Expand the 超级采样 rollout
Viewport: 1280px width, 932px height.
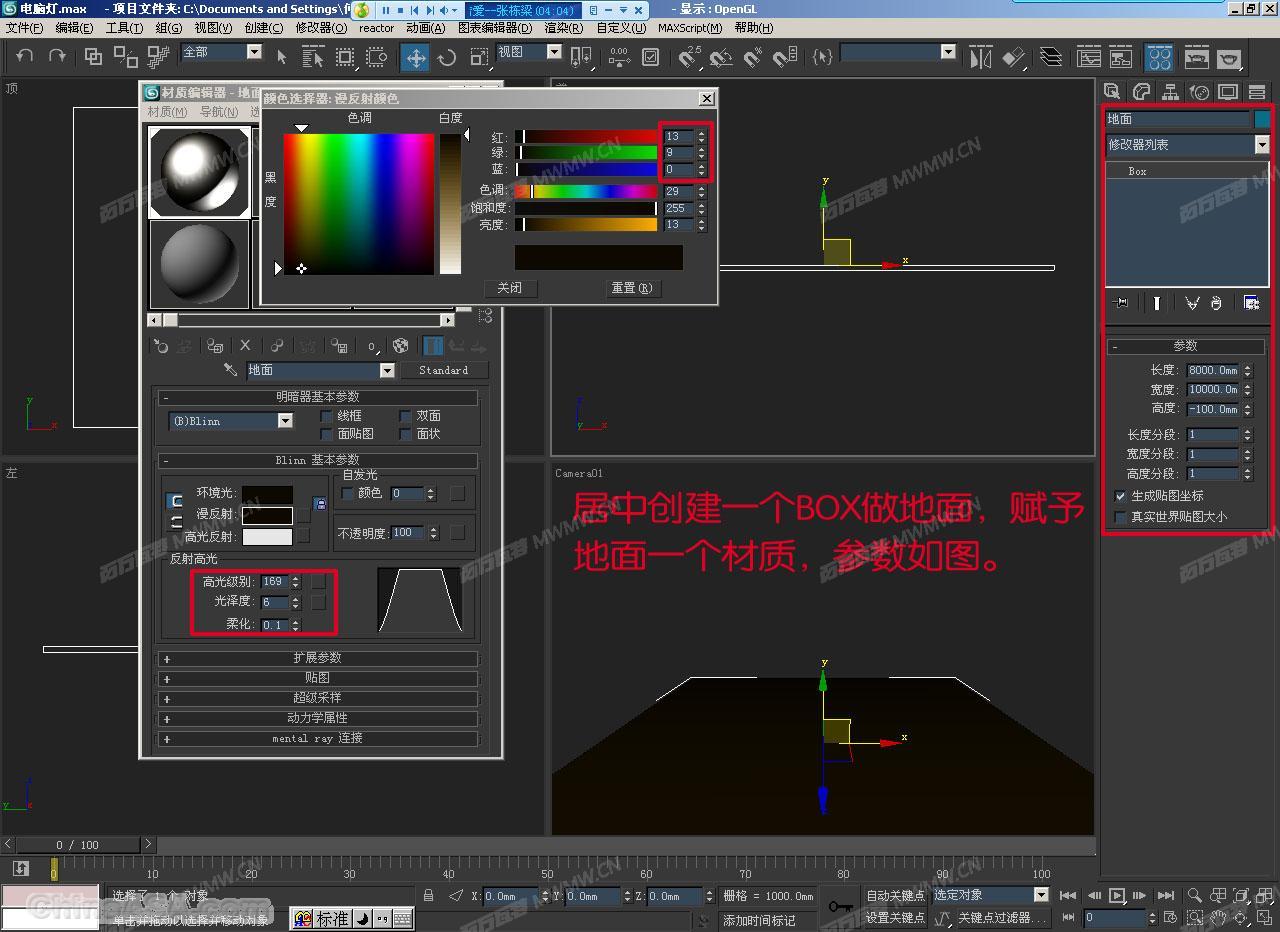(x=318, y=698)
